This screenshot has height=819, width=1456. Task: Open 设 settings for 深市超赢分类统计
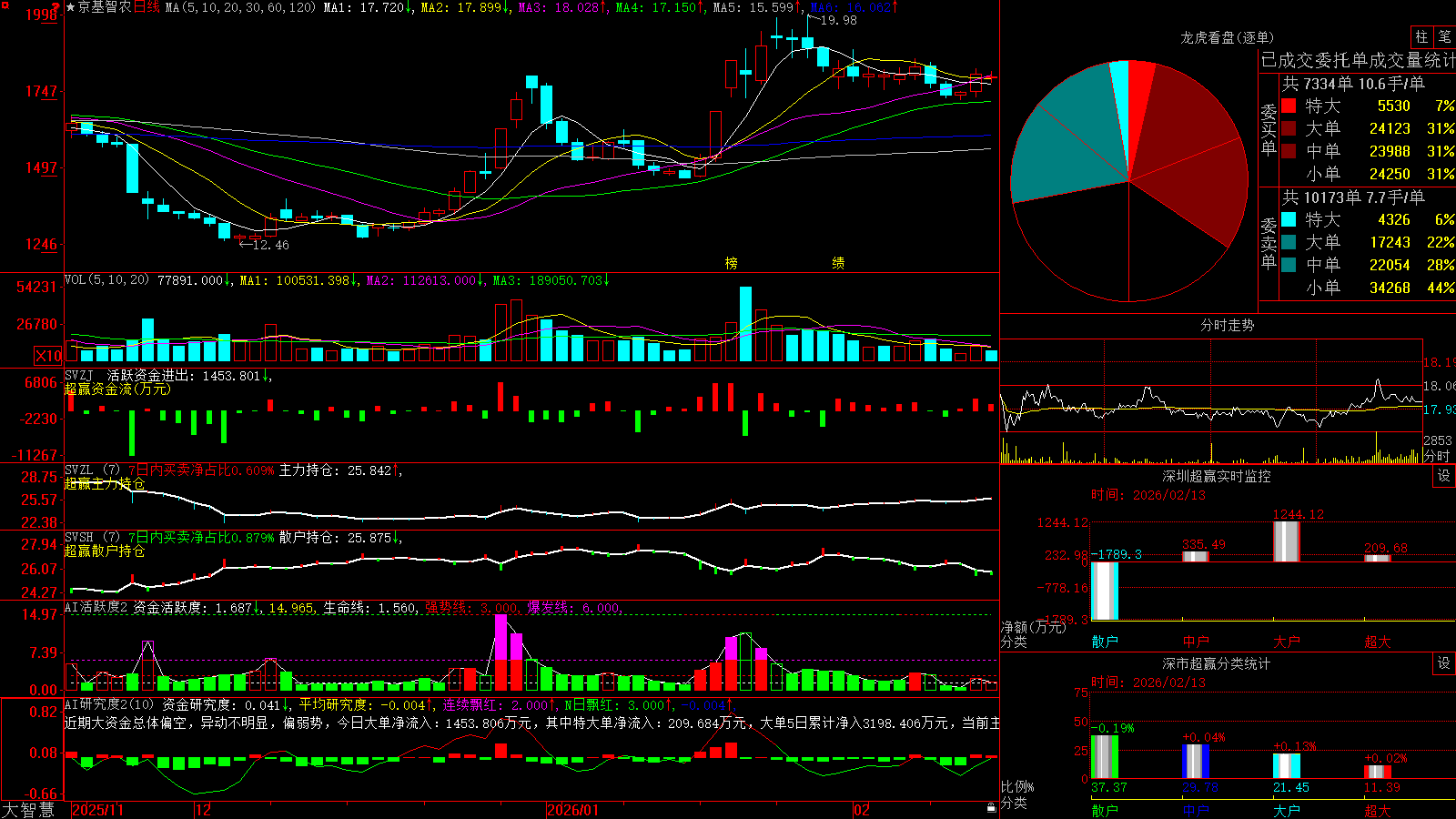pos(1443,663)
